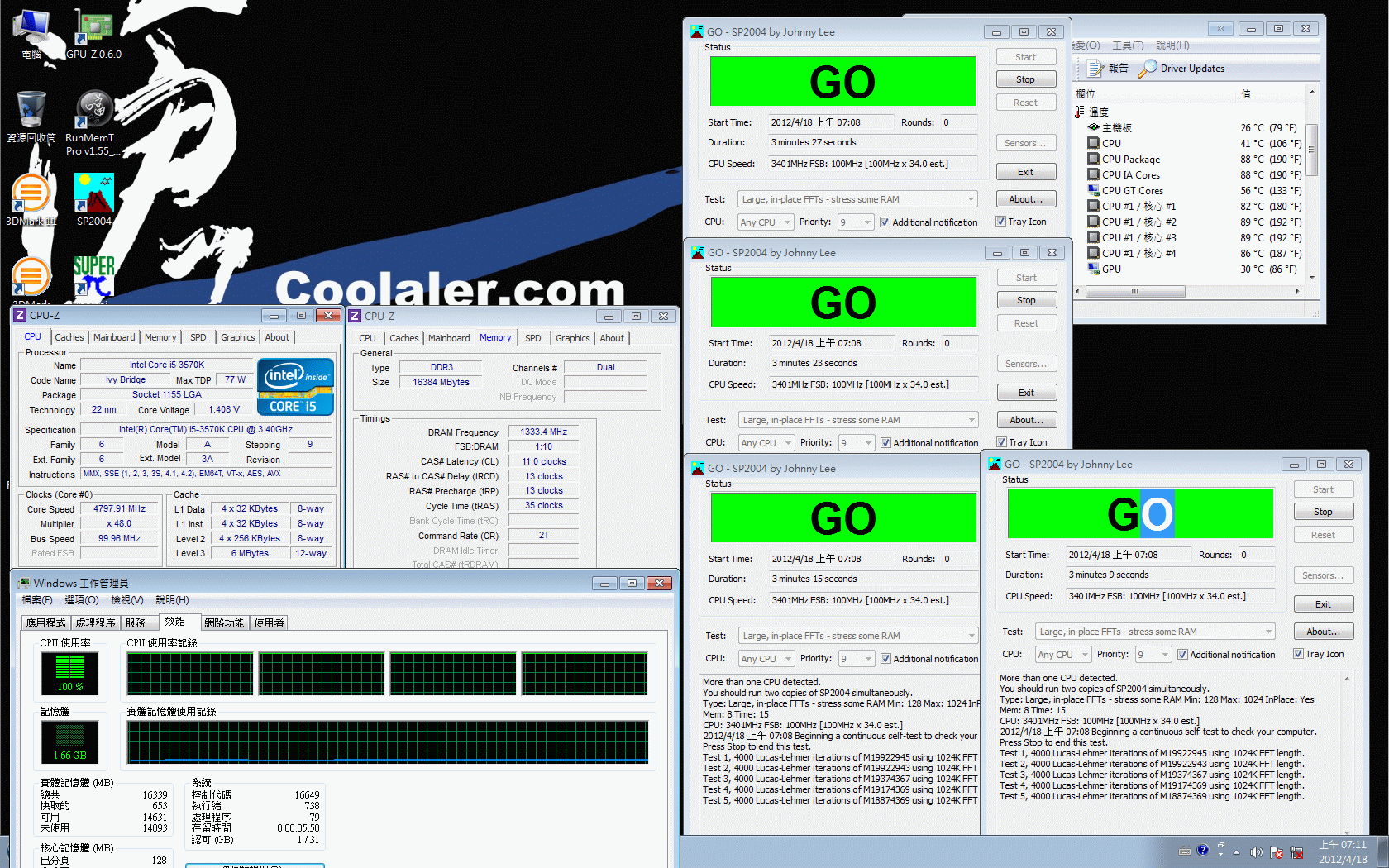Click Stop in the 27-seconds SP2004 window
The width and height of the screenshot is (1389, 868).
point(1025,79)
